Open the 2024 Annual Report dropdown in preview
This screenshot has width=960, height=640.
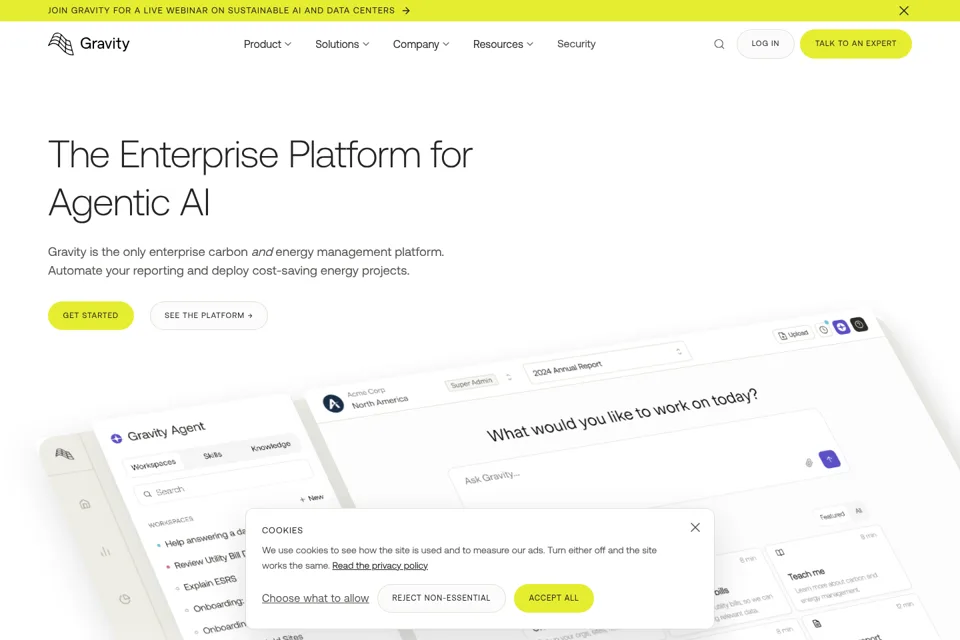(x=607, y=363)
